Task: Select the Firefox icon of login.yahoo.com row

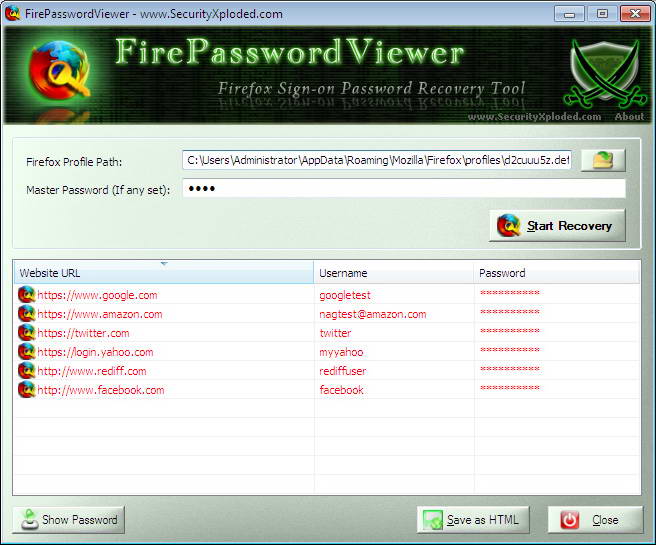Action: pos(27,352)
